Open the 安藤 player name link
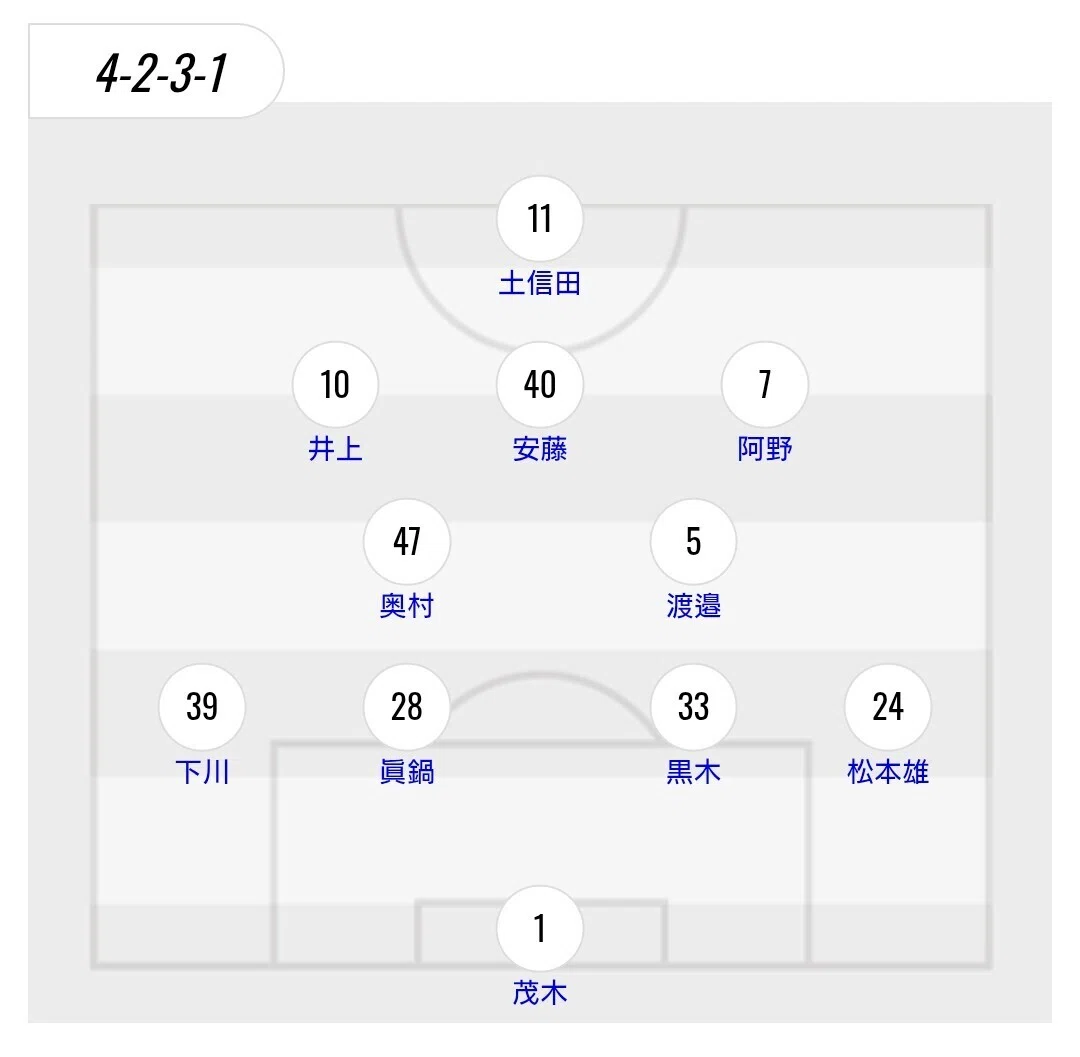Screen dimensions: 1080x1057 (x=539, y=449)
